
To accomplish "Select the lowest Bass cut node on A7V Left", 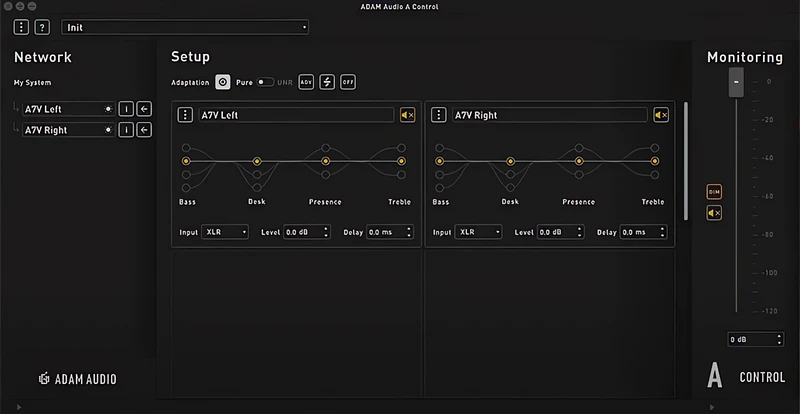I will 186,188.
